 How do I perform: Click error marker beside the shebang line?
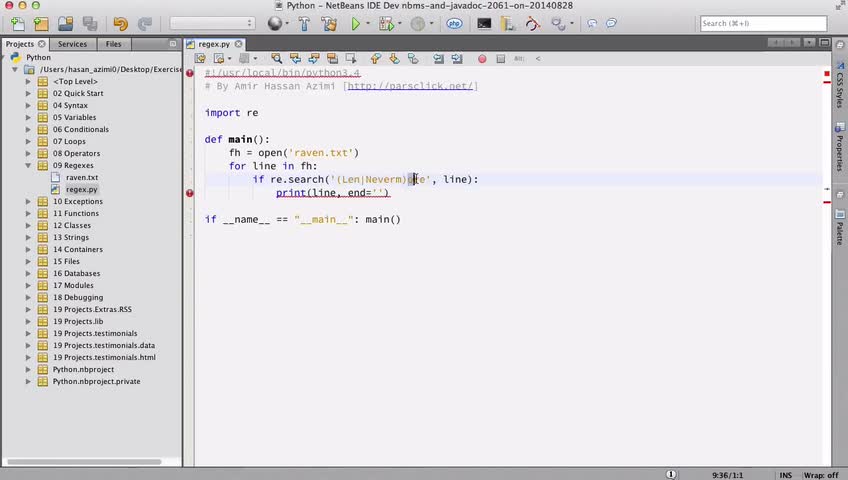coord(190,73)
